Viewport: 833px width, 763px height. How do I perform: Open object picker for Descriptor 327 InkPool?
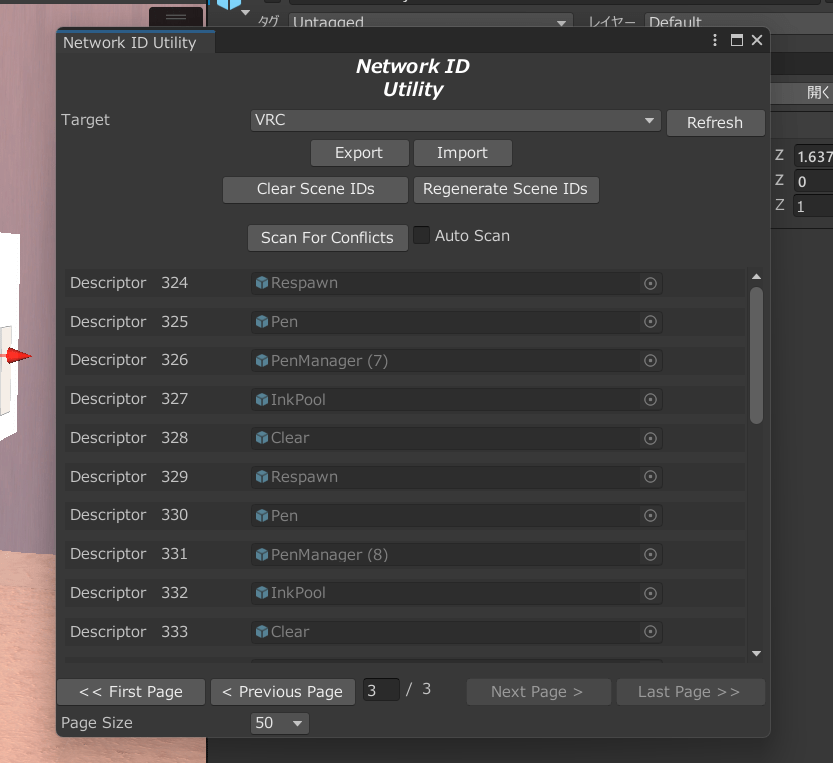tap(650, 400)
